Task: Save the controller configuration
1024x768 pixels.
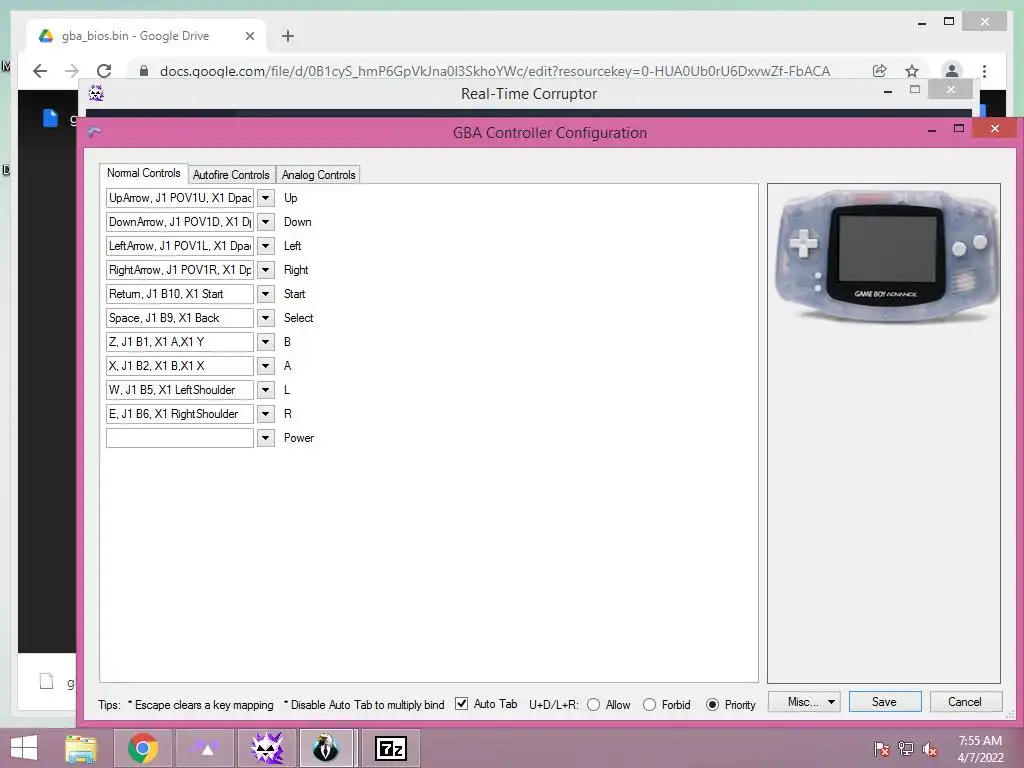Action: tap(885, 702)
